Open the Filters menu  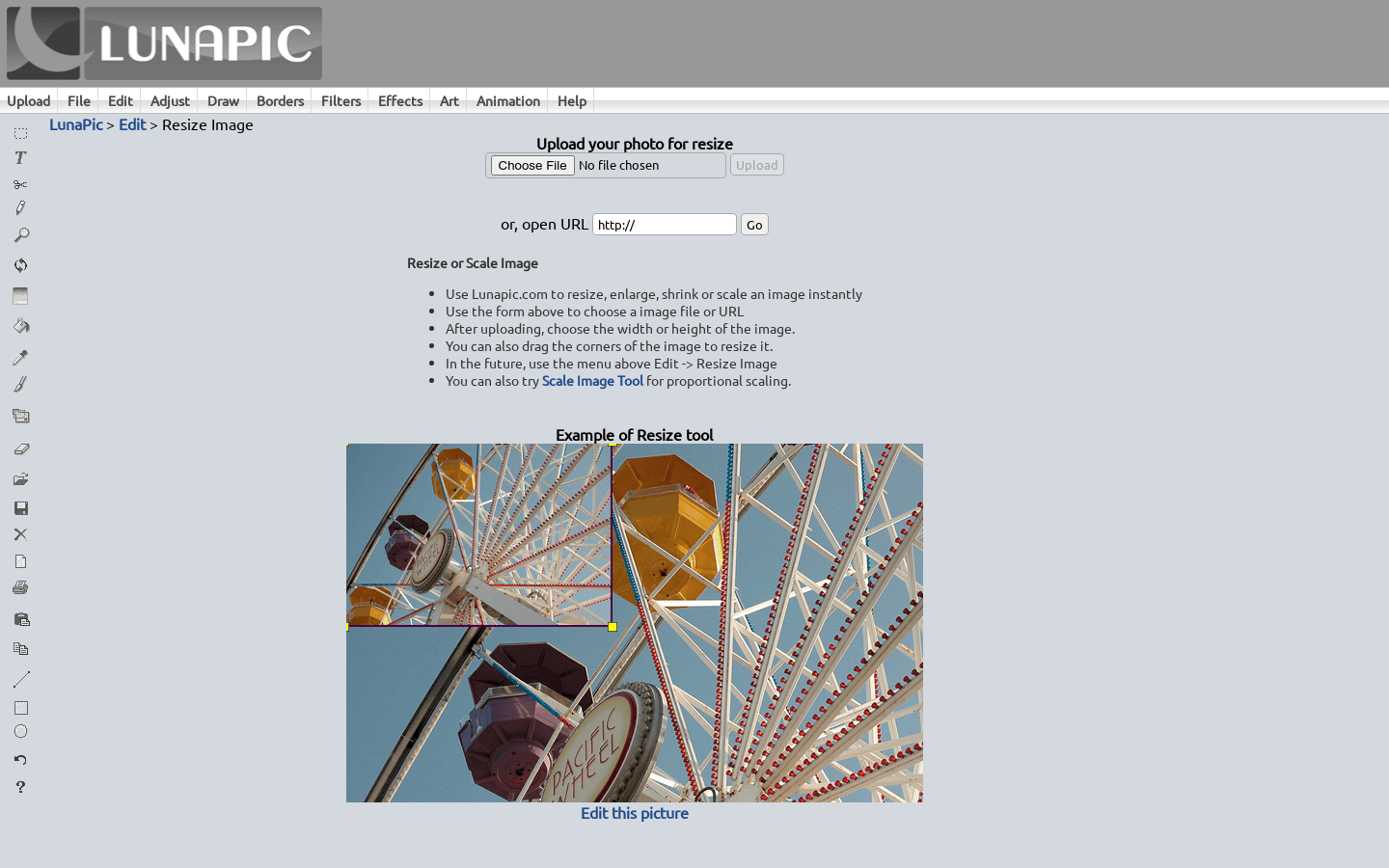[340, 100]
